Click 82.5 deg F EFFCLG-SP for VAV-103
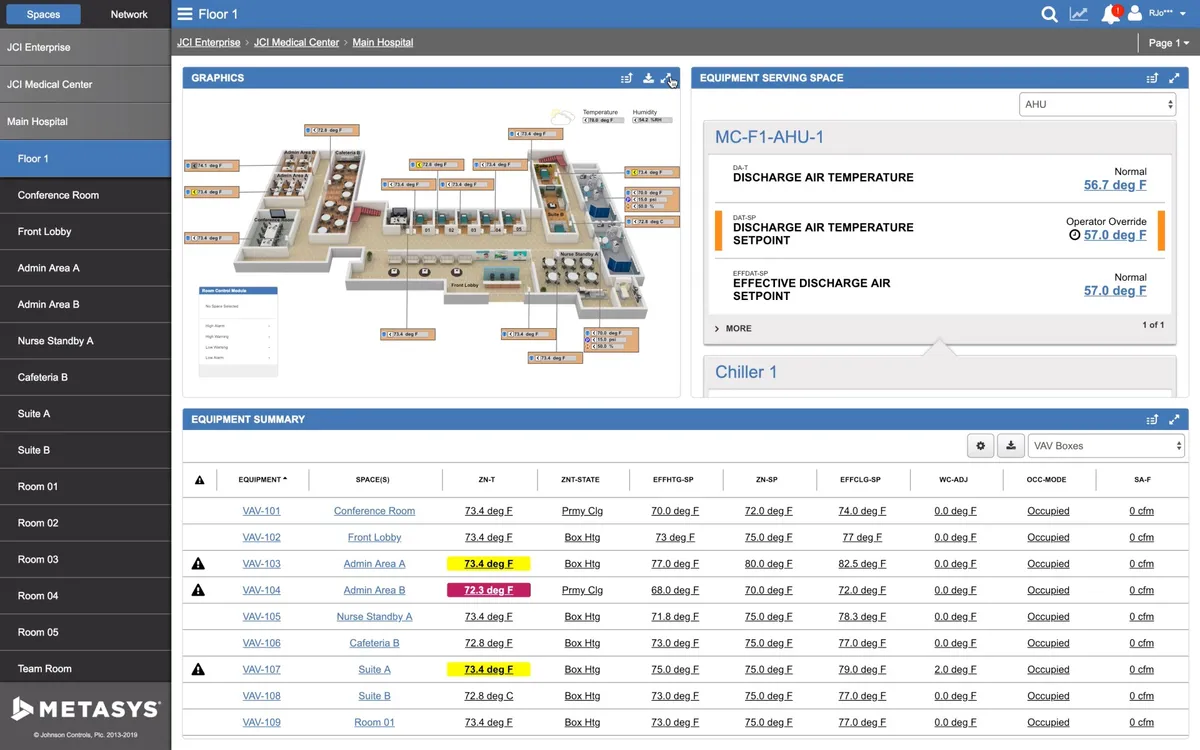Viewport: 1200px width, 750px height. (861, 564)
